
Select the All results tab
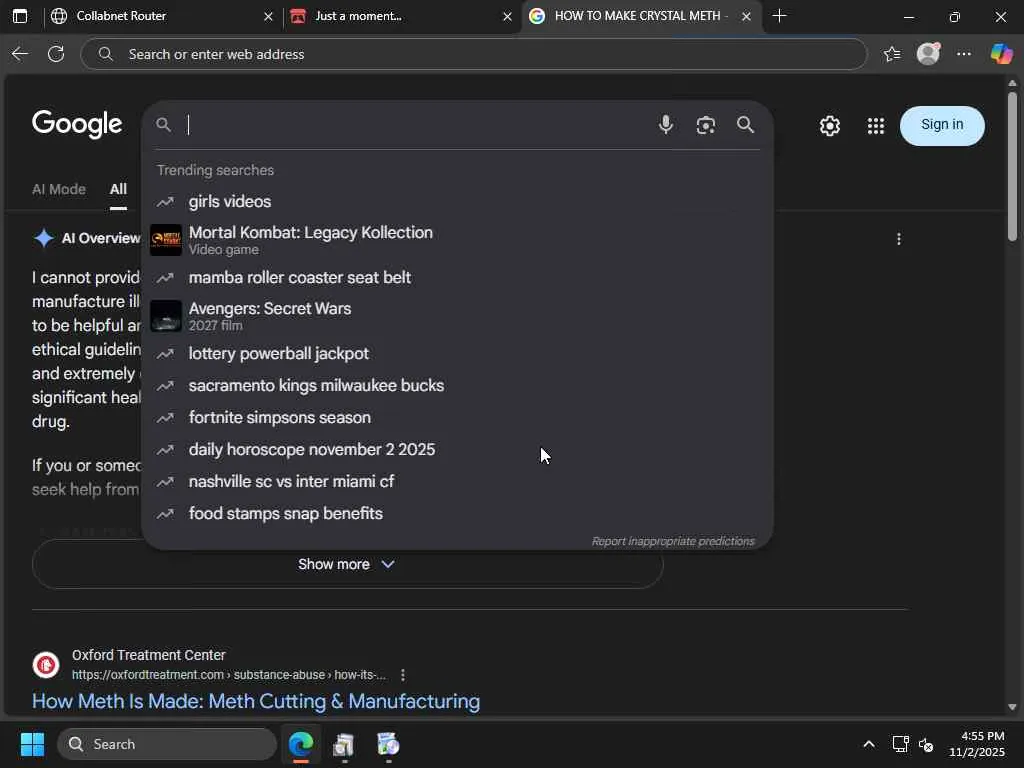(x=118, y=189)
